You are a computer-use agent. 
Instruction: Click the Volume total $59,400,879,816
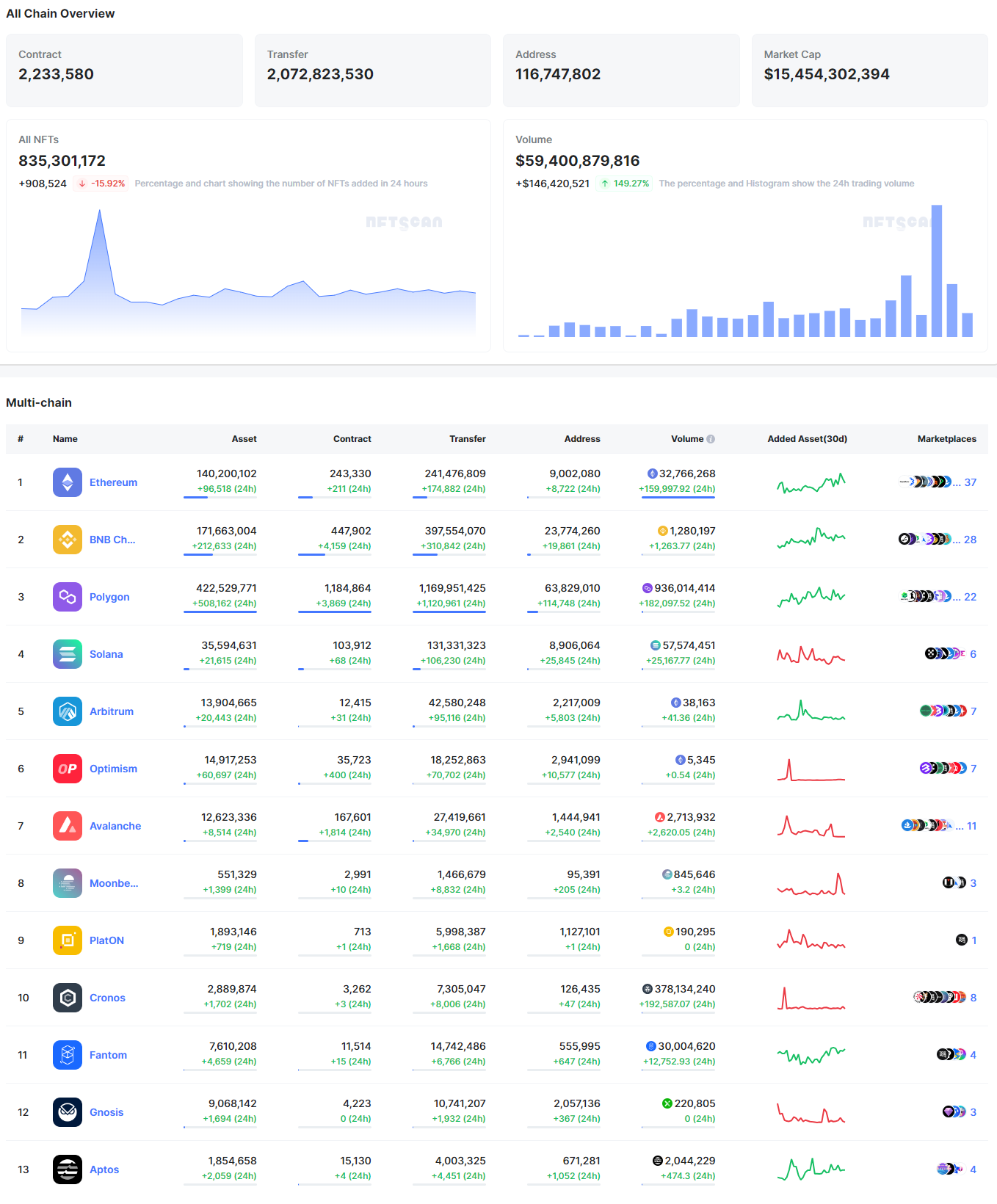click(x=578, y=161)
